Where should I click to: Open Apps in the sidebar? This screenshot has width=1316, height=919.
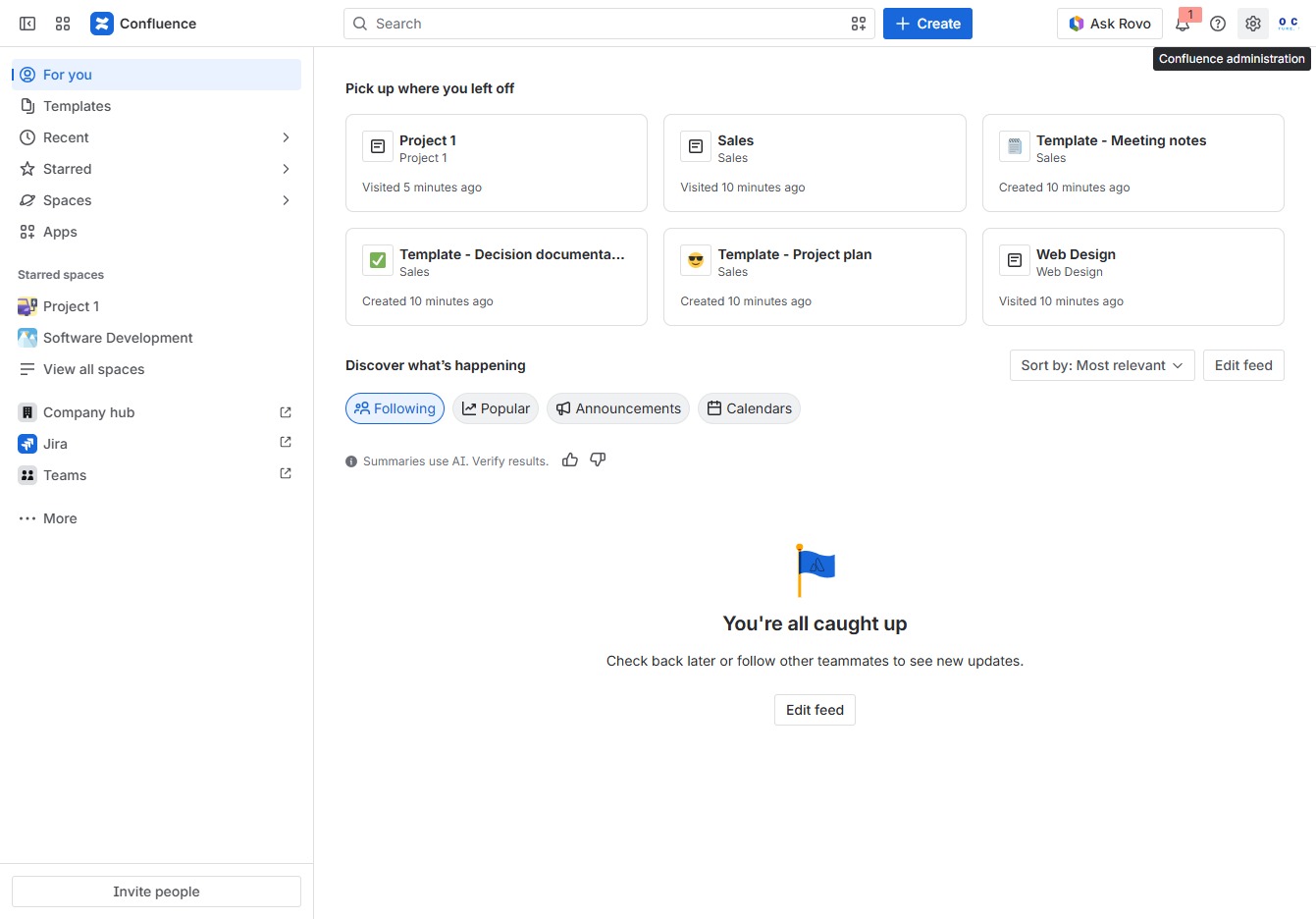pyautogui.click(x=156, y=232)
